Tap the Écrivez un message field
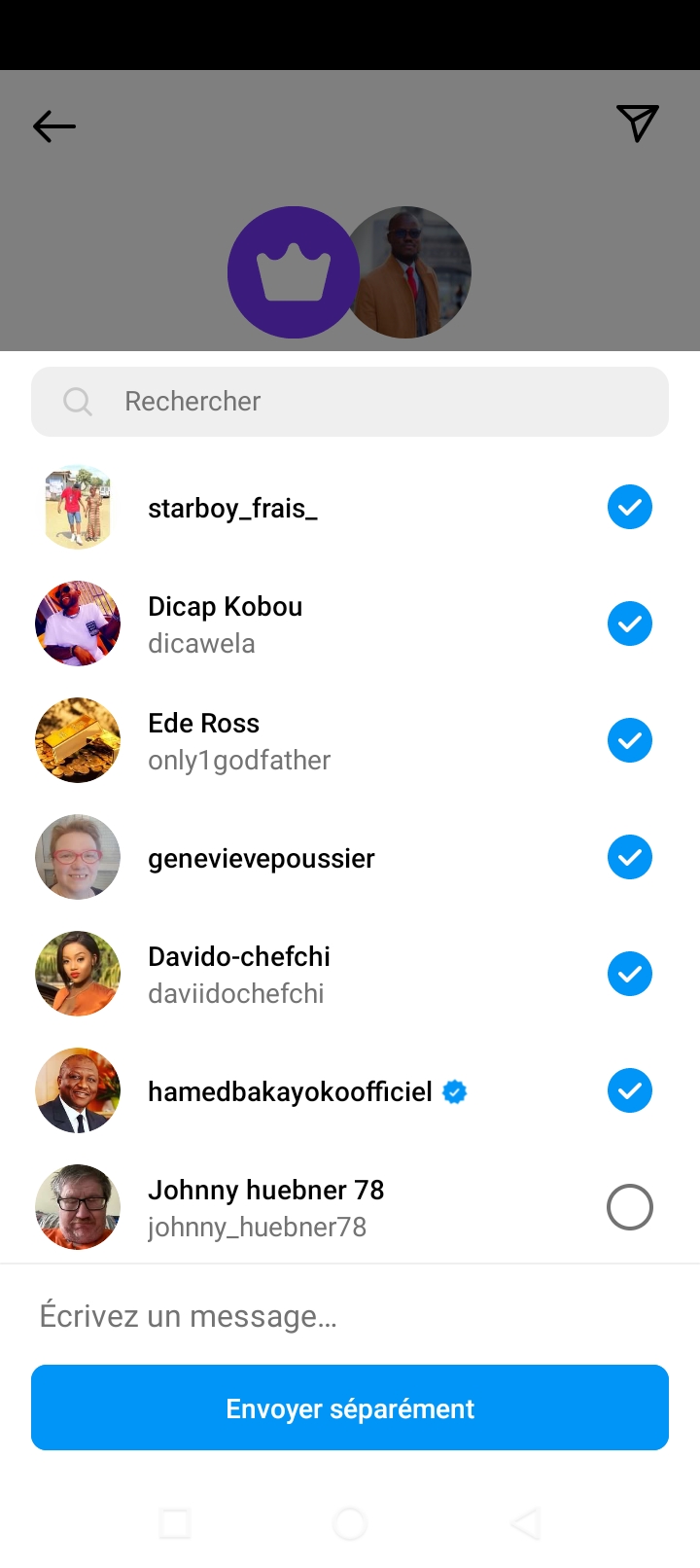 pos(350,1316)
